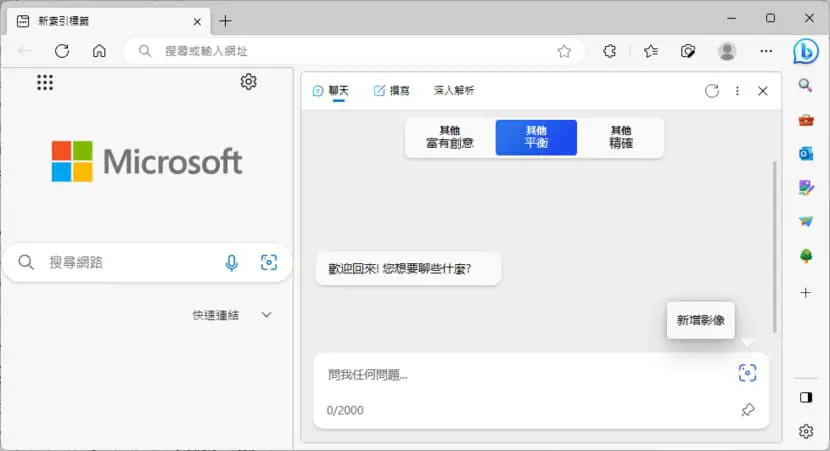
Task: Open the browser Settings and more menu
Action: 766,51
